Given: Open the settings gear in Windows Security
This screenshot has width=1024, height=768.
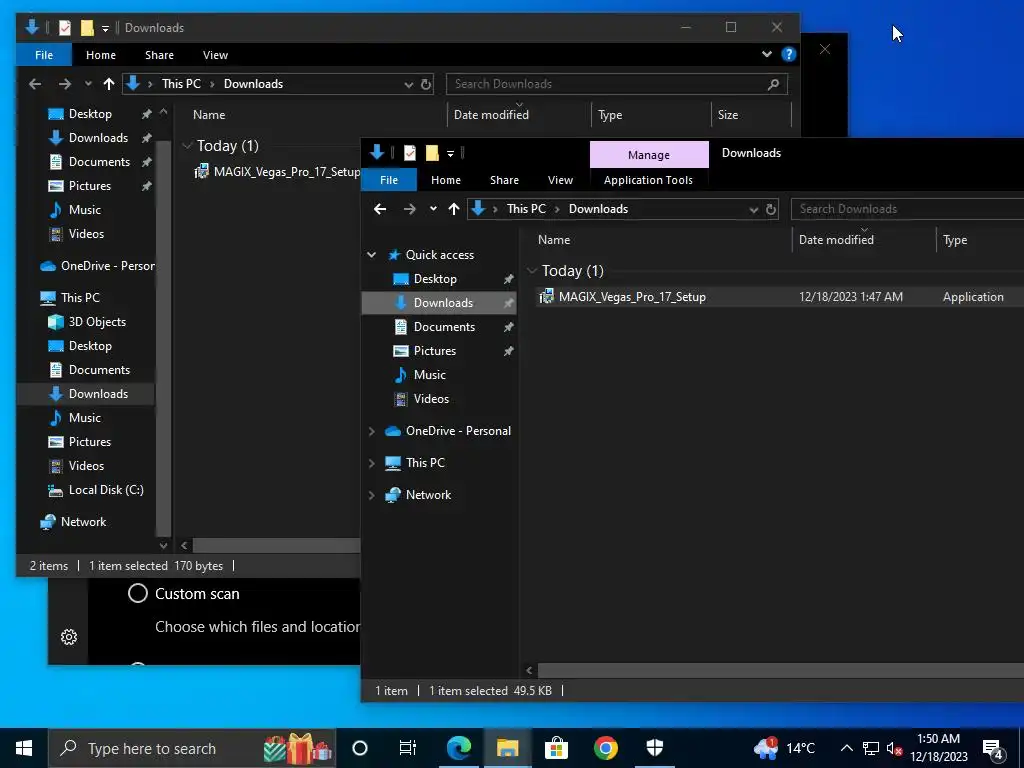Looking at the screenshot, I should tap(69, 637).
